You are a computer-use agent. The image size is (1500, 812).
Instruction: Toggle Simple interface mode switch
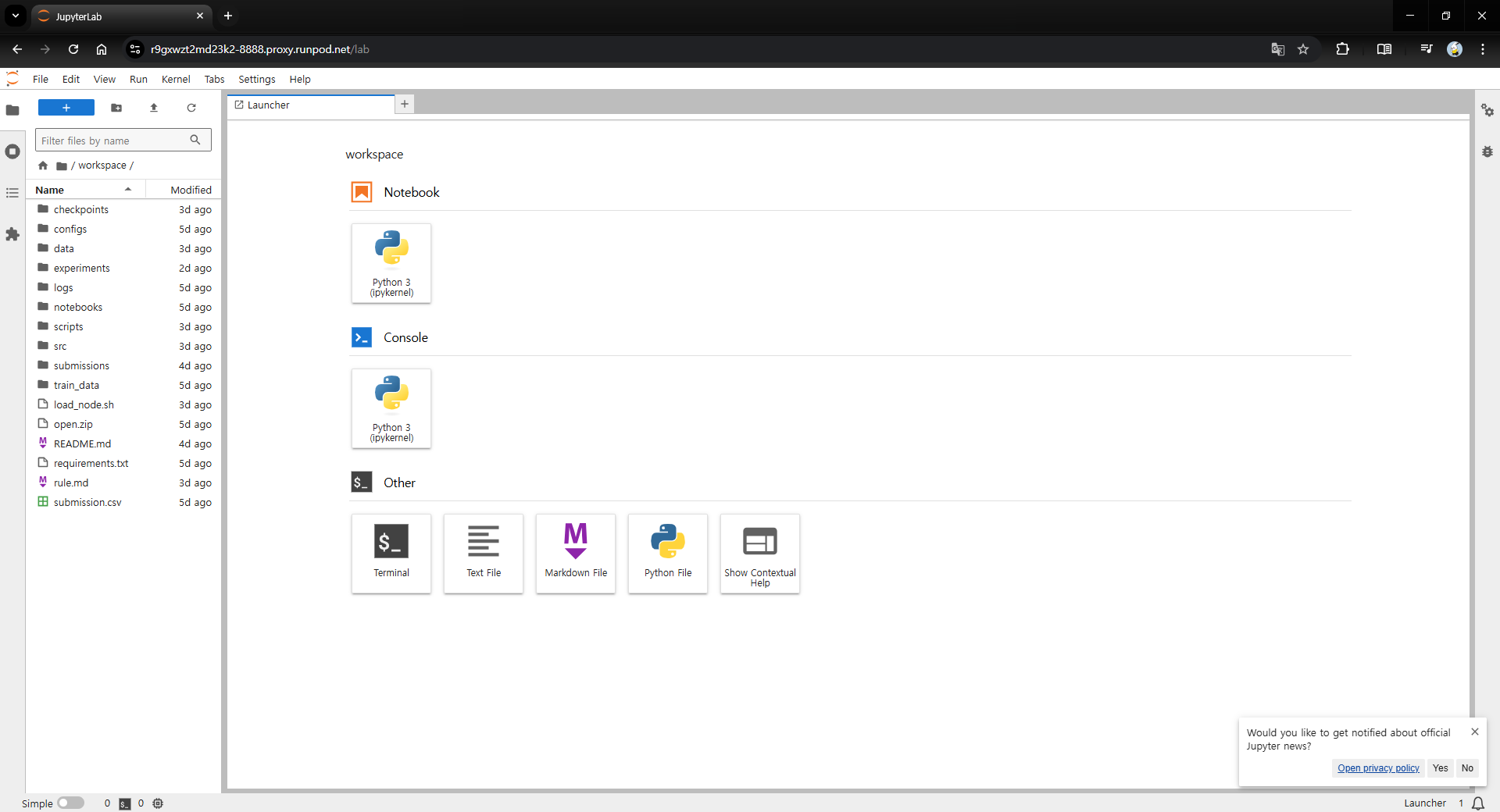pos(70,803)
